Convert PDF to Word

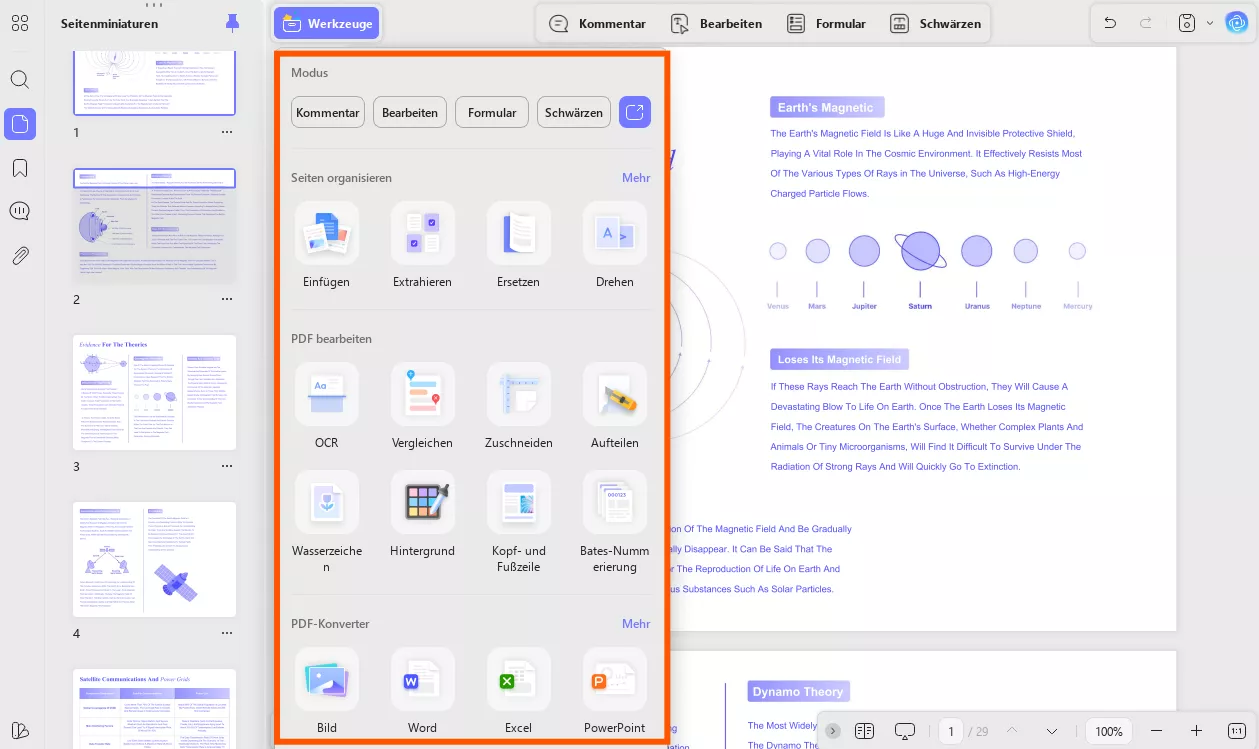tap(423, 691)
